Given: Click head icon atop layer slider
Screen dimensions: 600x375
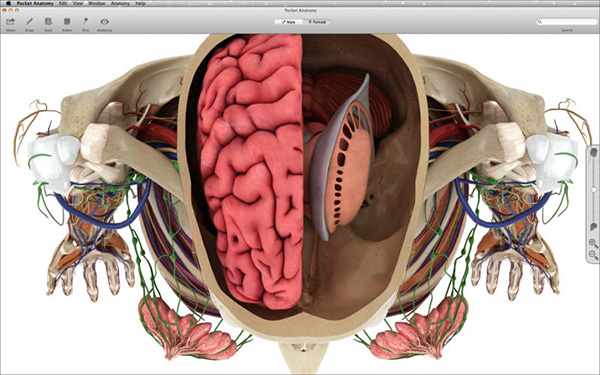Looking at the screenshot, I should (x=593, y=153).
